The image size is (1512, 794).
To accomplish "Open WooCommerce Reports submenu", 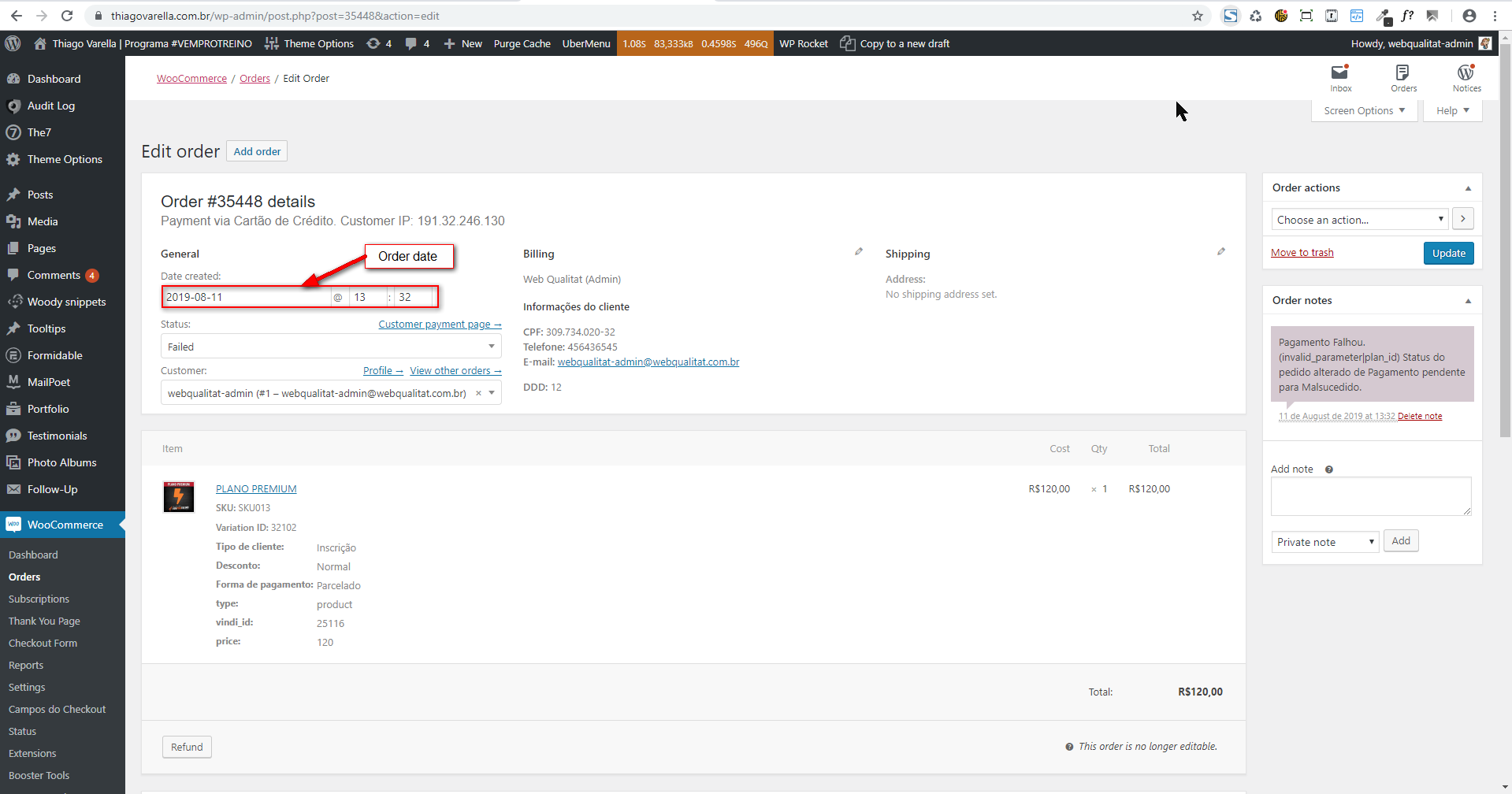I will tap(26, 665).
